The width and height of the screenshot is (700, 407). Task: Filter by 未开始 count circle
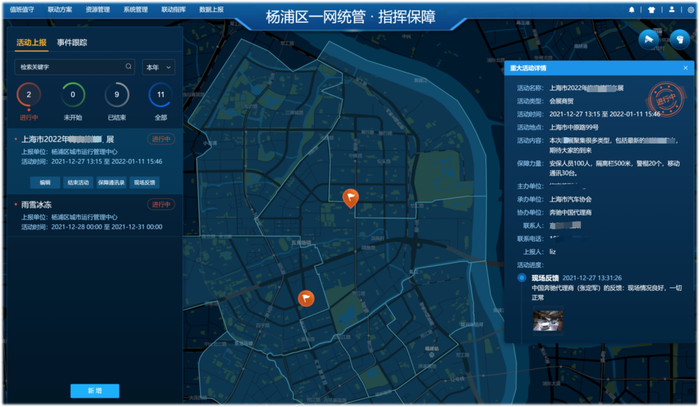coord(73,95)
